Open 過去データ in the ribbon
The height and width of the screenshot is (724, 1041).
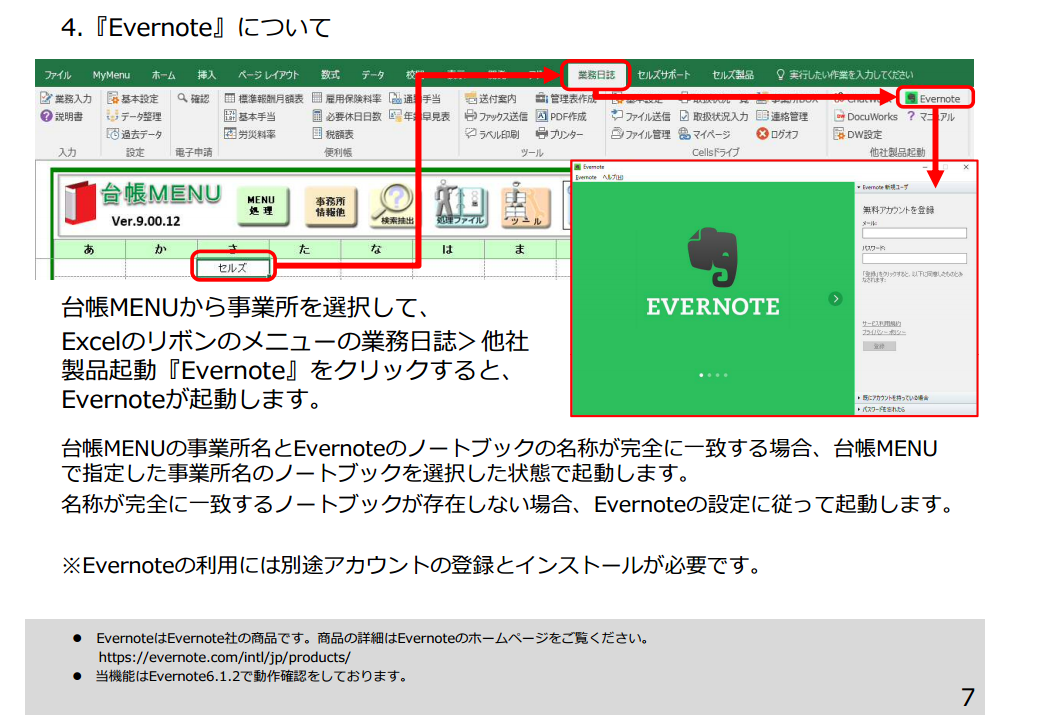[134, 134]
